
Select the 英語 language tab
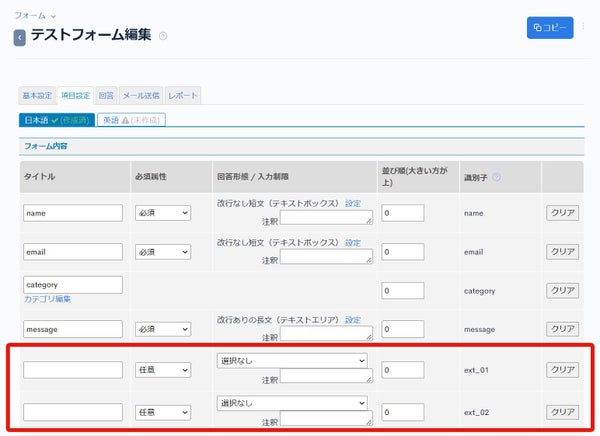point(131,120)
